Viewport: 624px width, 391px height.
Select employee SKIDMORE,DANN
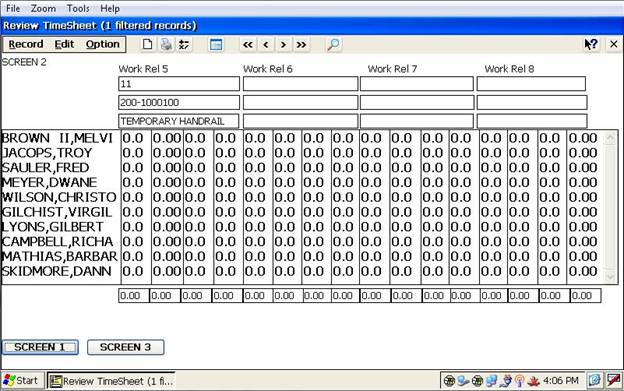tap(57, 271)
